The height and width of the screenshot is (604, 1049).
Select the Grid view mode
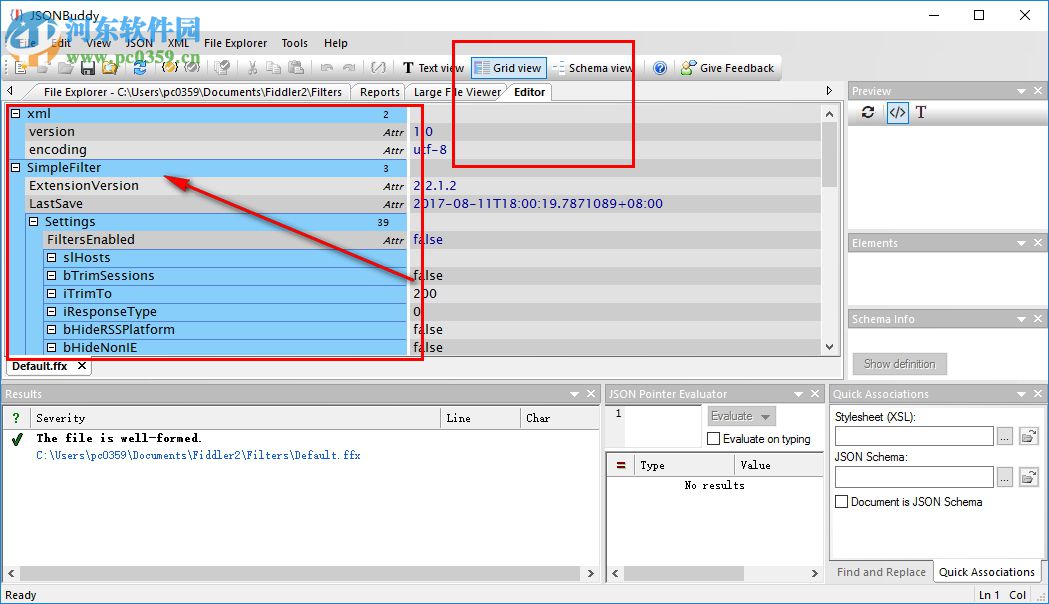(508, 67)
